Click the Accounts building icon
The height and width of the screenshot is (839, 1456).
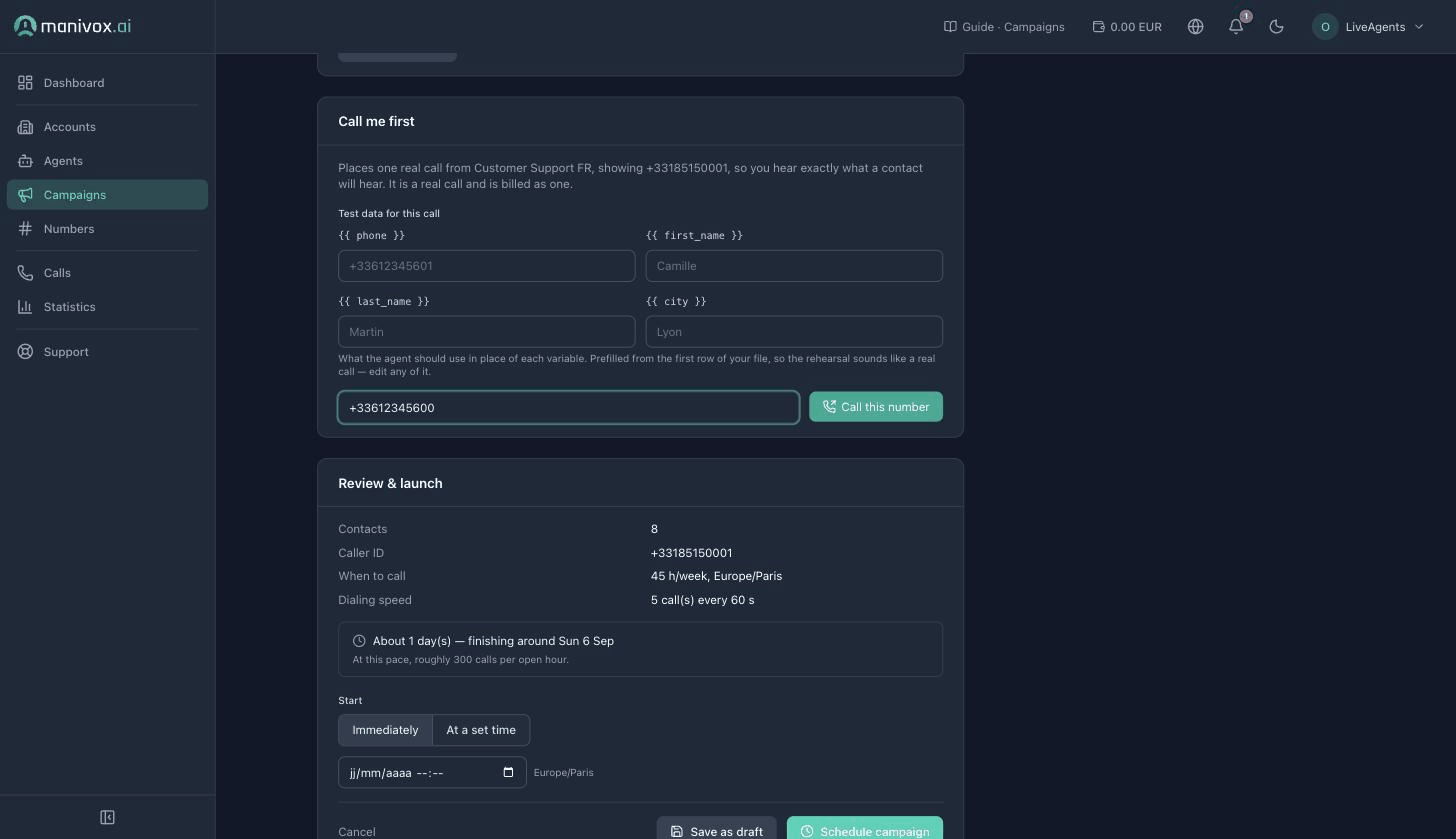coord(25,127)
